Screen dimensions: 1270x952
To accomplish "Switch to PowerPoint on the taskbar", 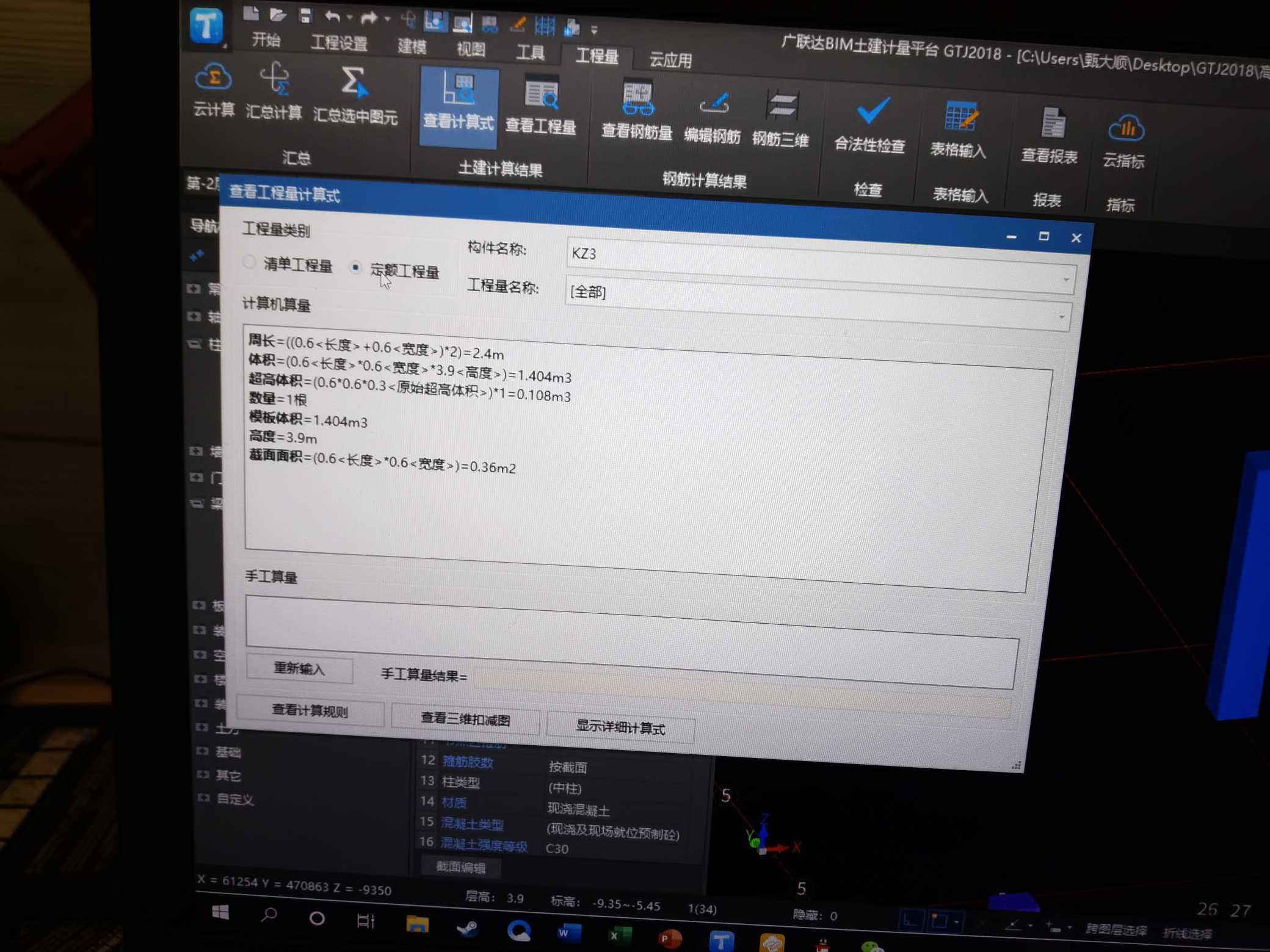I will coord(670,939).
